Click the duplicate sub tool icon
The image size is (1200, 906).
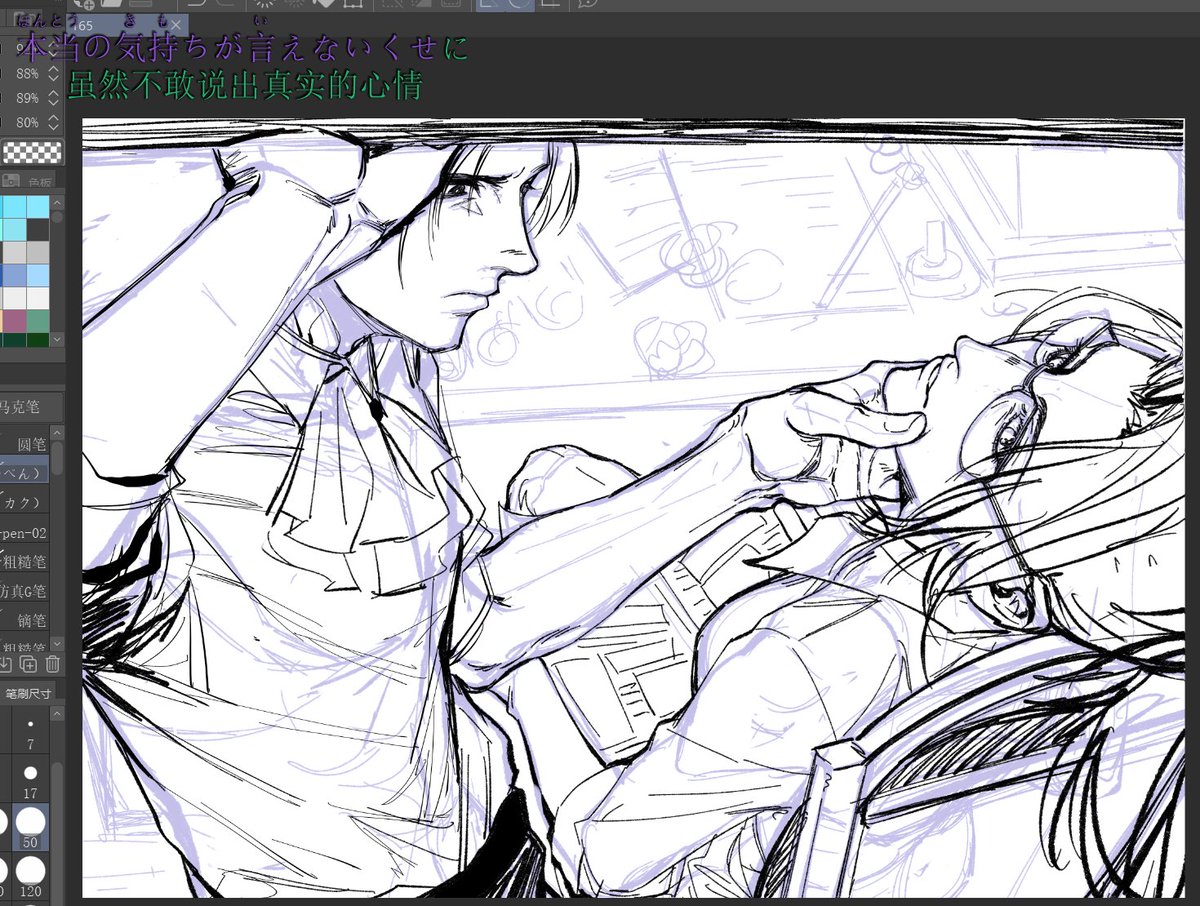click(29, 663)
